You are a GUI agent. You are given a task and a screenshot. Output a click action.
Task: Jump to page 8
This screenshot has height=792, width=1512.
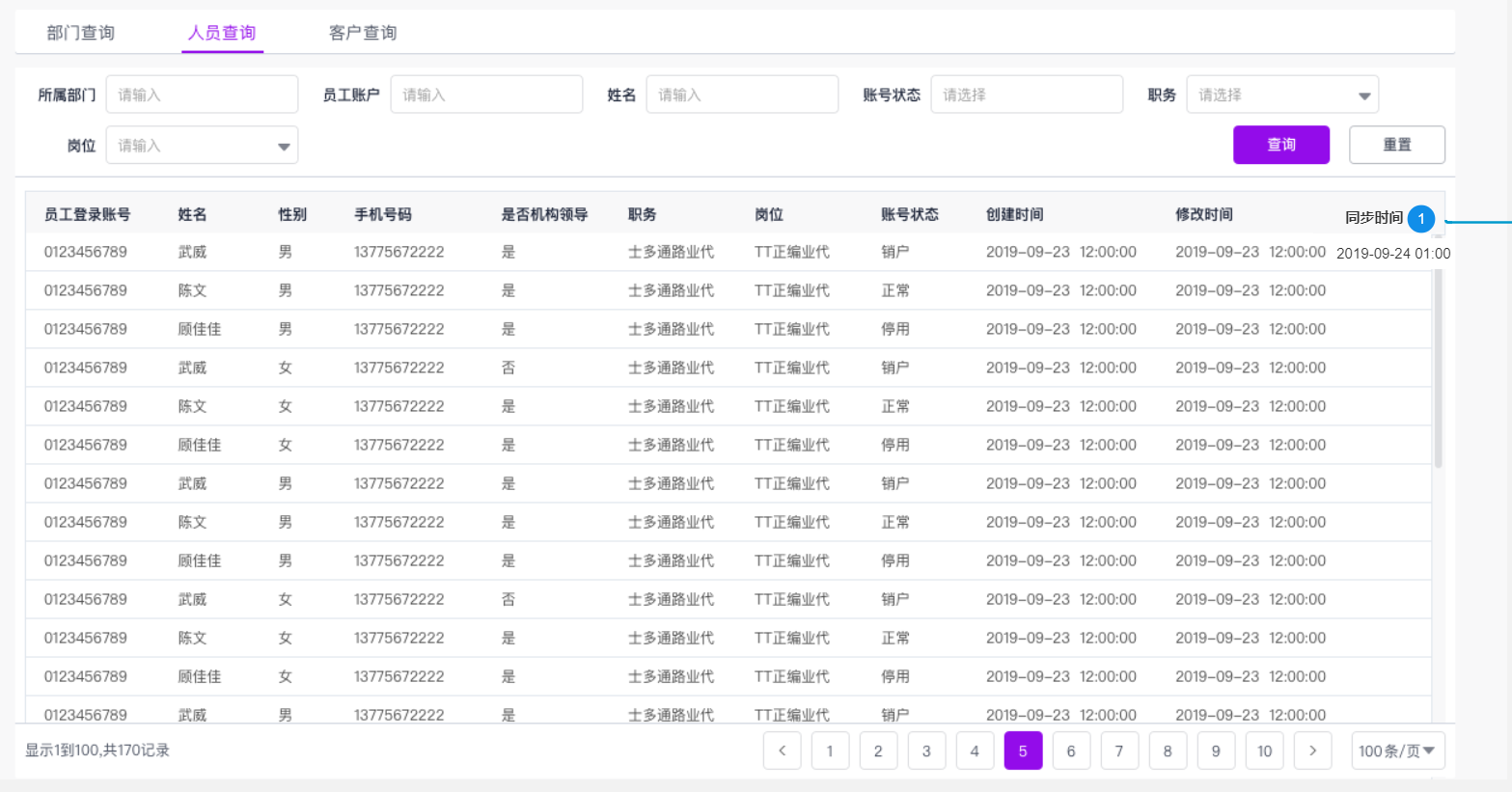click(x=1168, y=751)
